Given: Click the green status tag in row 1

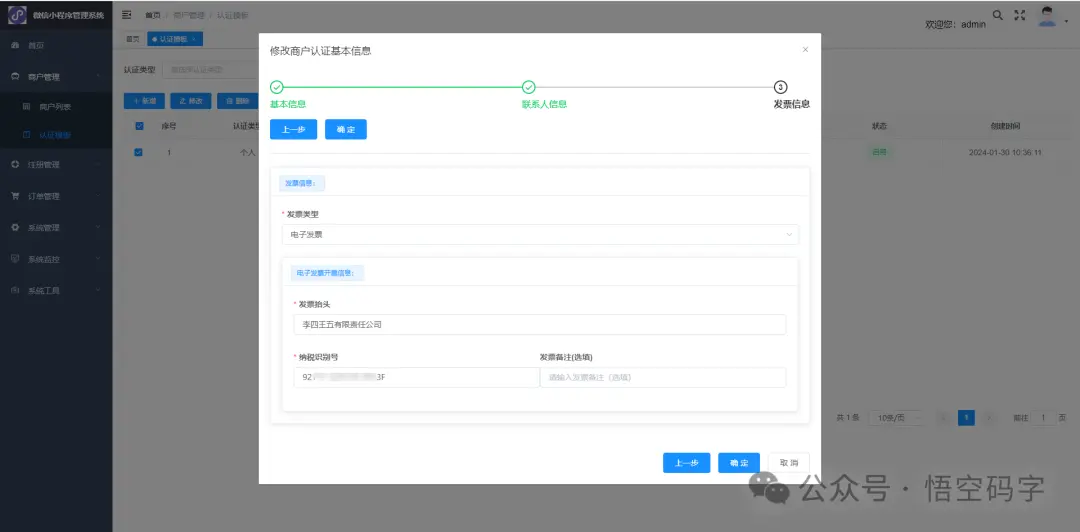Looking at the screenshot, I should (x=880, y=152).
